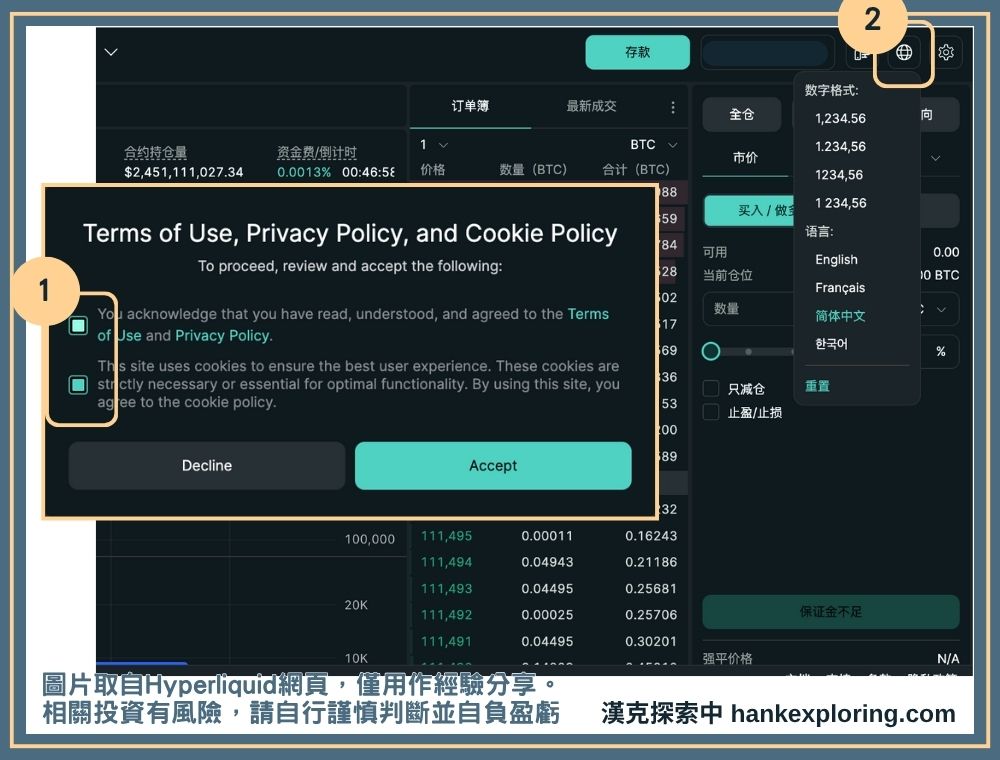This screenshot has height=760, width=1000.
Task: Pick the 1.234,56 number format
Action: 840,146
